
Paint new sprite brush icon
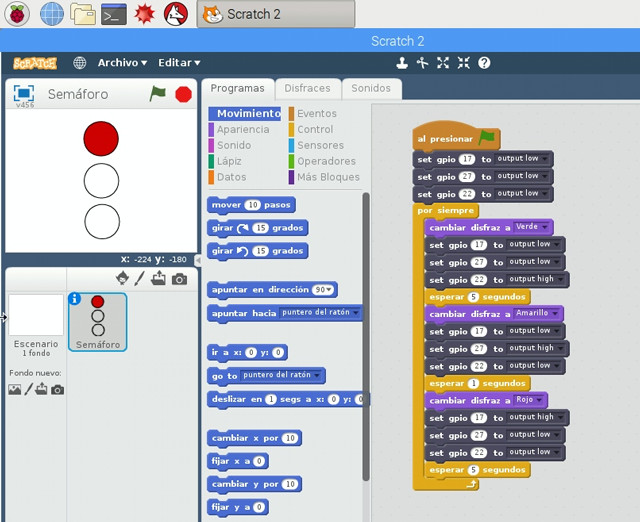[x=140, y=278]
